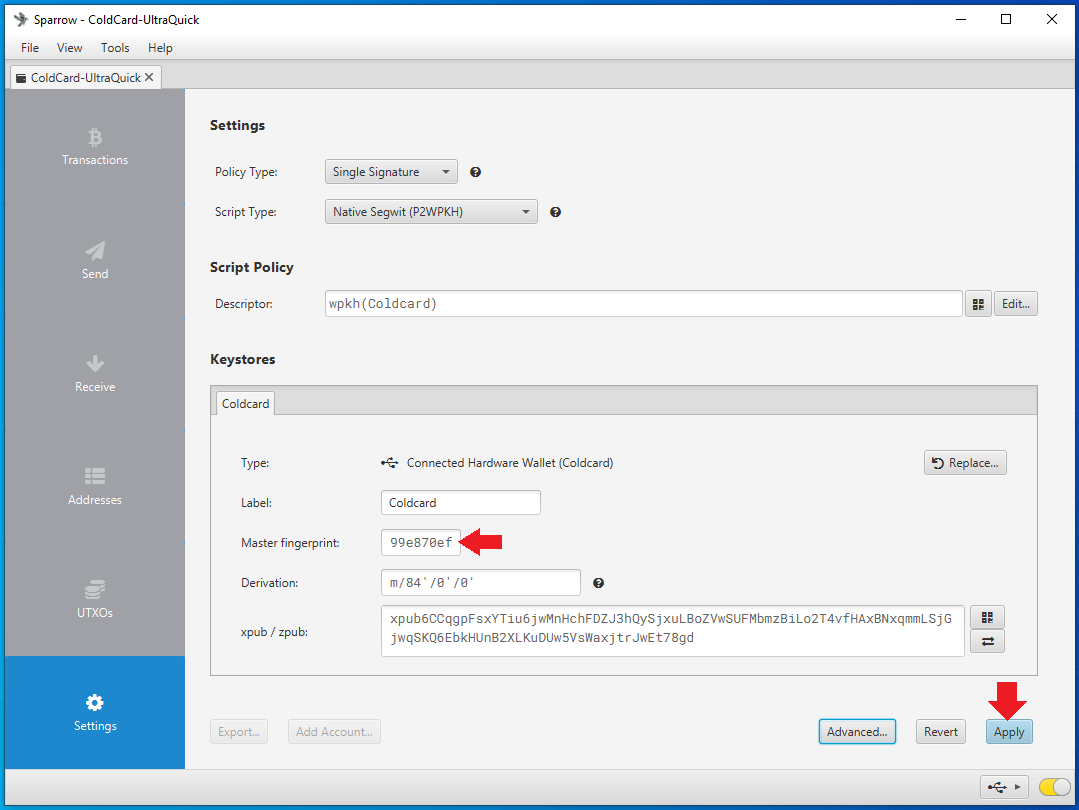Screen dimensions: 1079x810
Task: Click the Advanced... button
Action: coord(857,732)
